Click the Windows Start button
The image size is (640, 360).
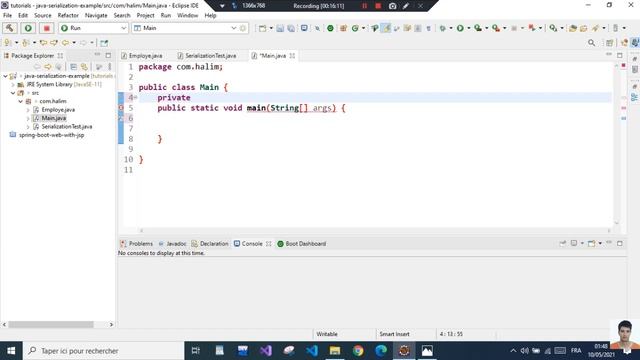pos(11,351)
